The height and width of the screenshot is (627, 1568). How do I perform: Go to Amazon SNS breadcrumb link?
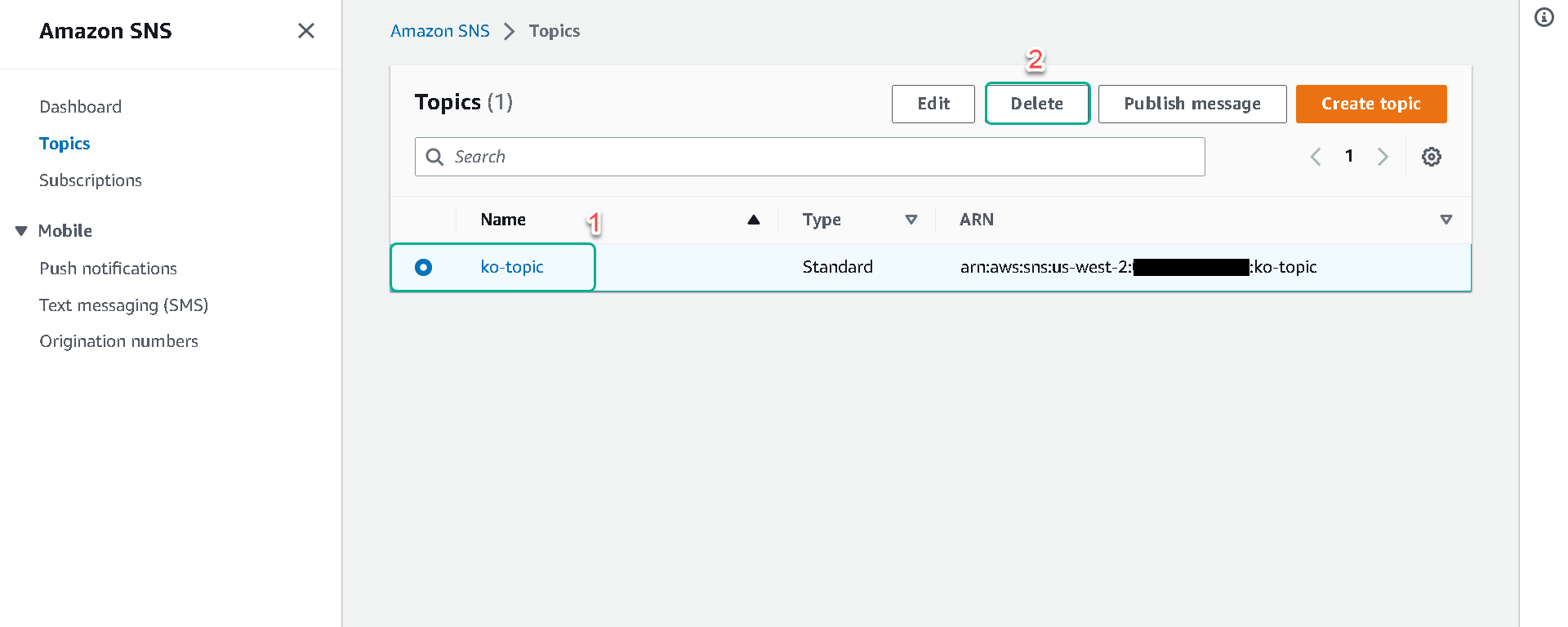tap(440, 31)
